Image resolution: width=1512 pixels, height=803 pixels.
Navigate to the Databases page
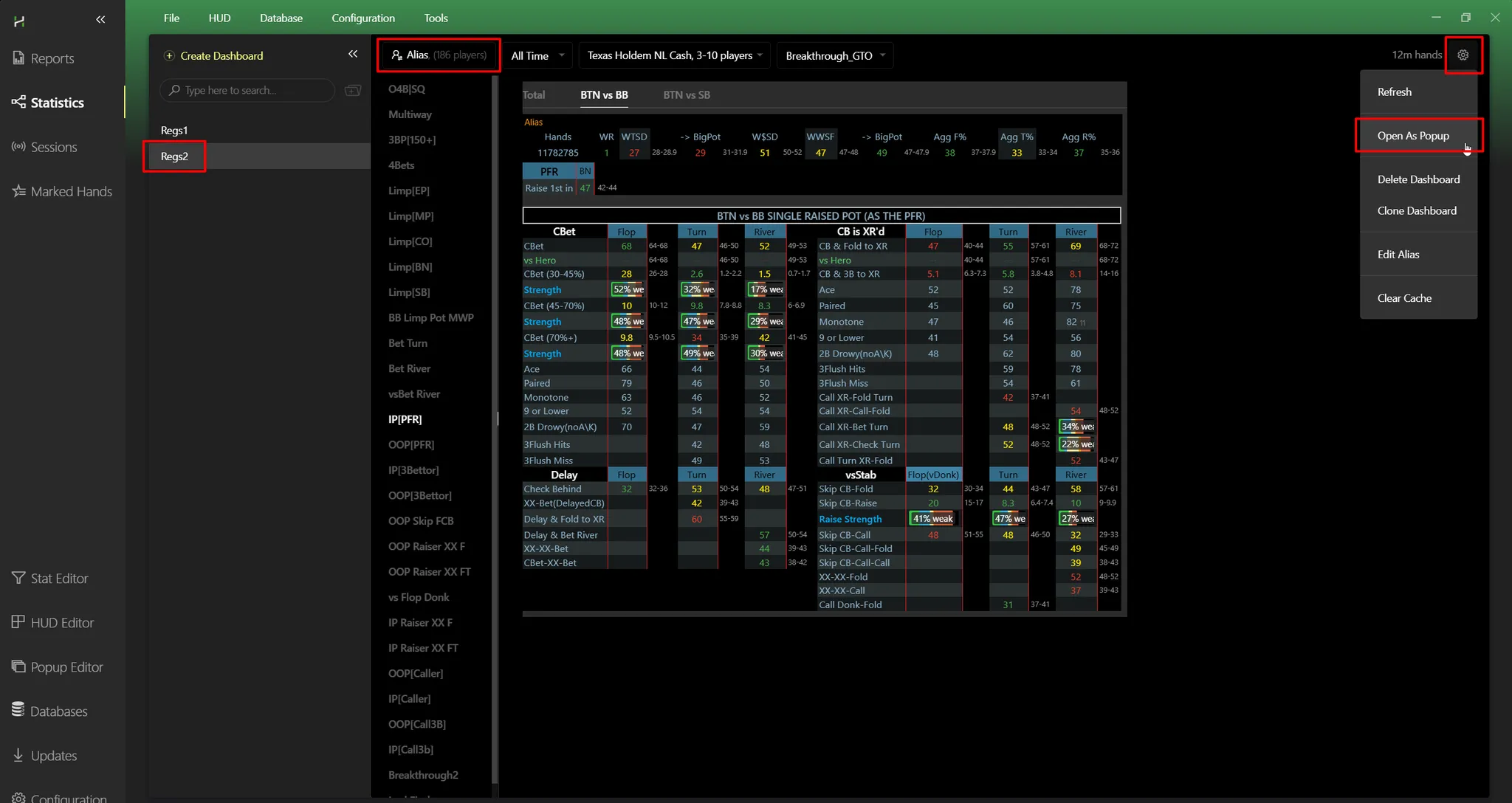tap(58, 711)
